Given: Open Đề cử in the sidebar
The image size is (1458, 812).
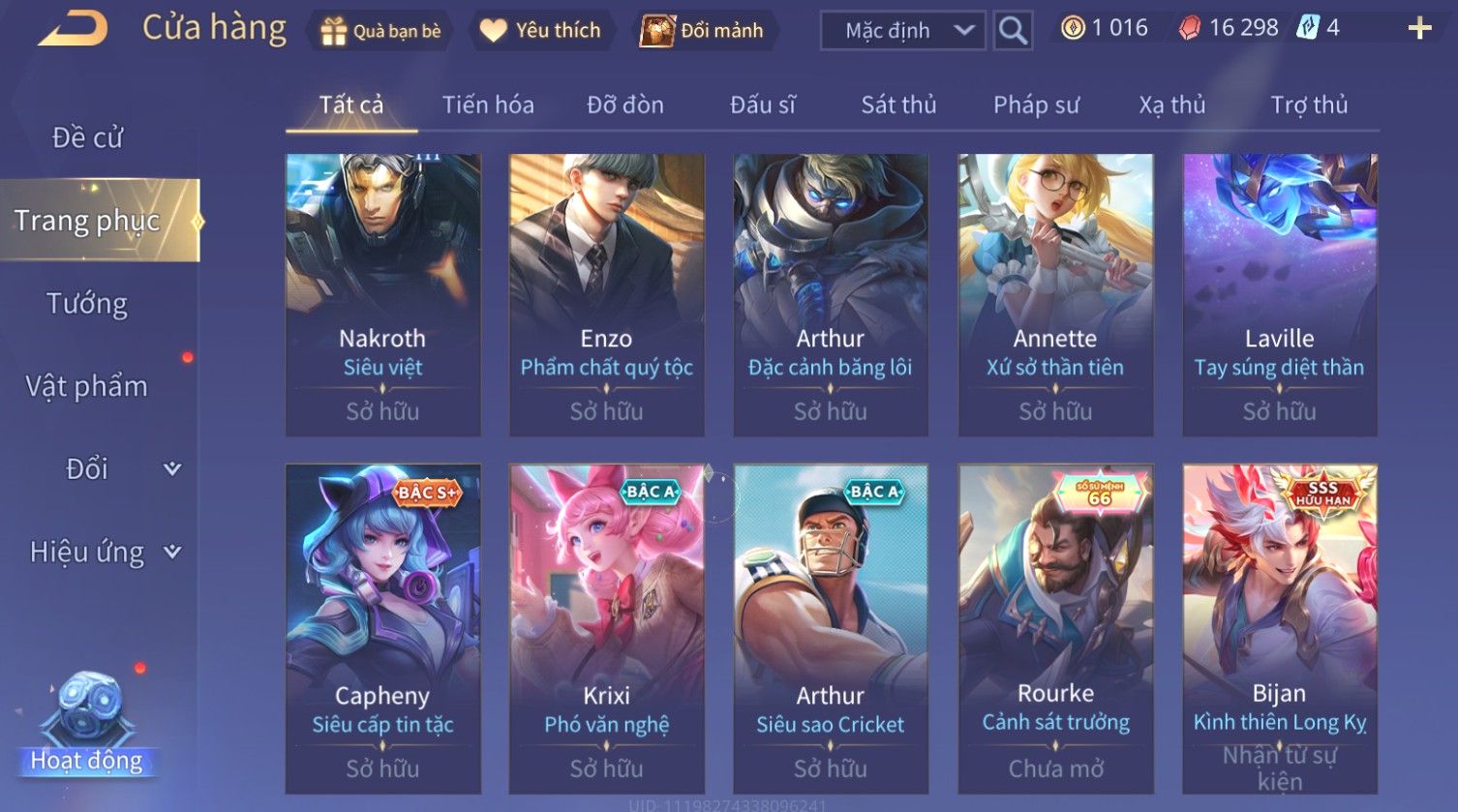Looking at the screenshot, I should click(x=87, y=137).
